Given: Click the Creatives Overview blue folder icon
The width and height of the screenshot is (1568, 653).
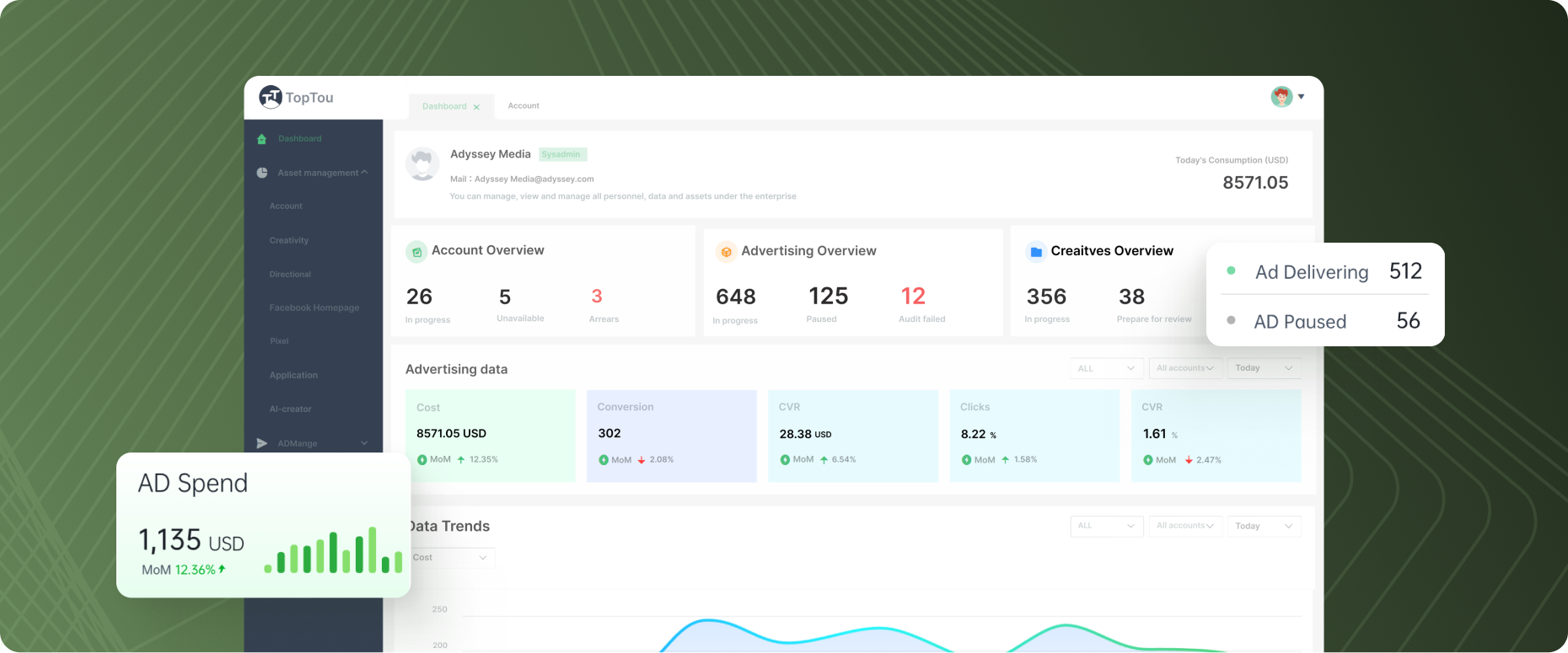Looking at the screenshot, I should [1036, 252].
